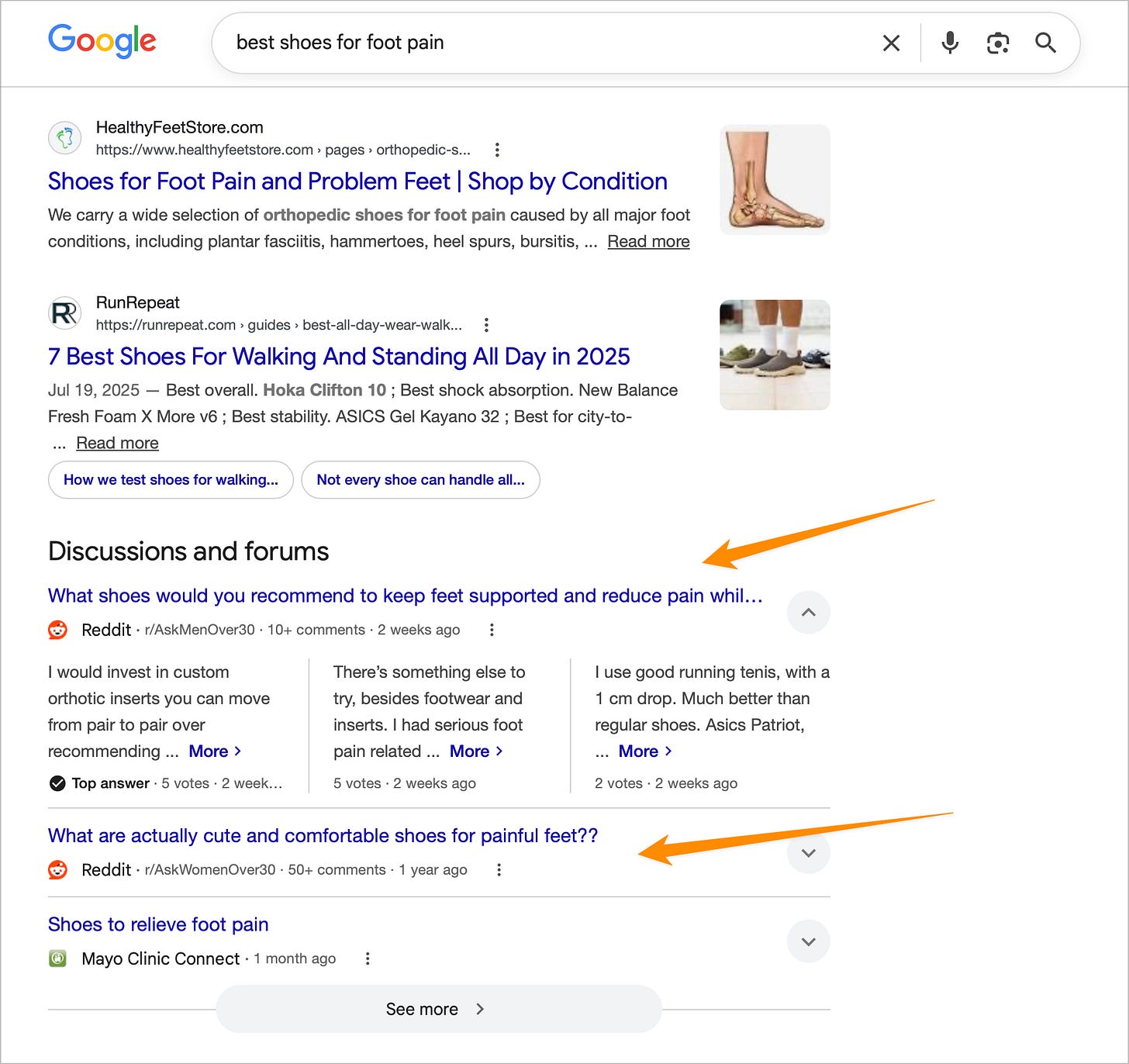Image resolution: width=1129 pixels, height=1064 pixels.
Task: Click RunRepeat site name
Action: coord(137,302)
